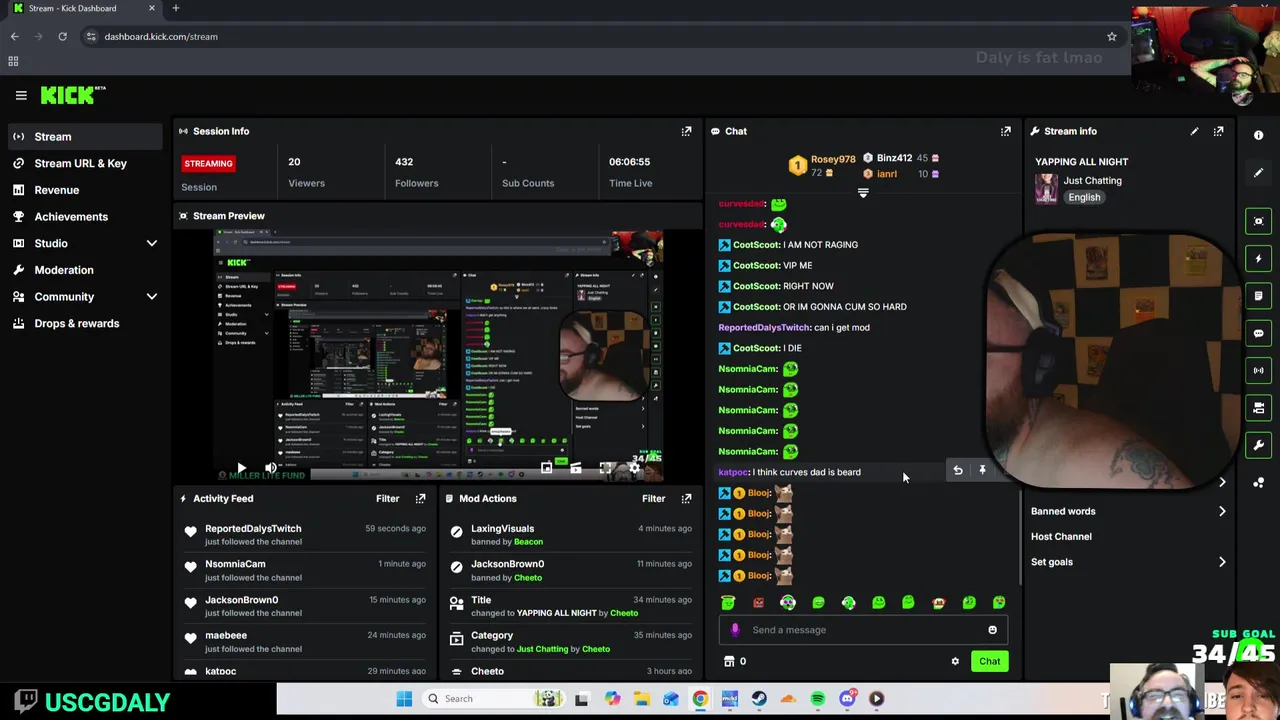Open Discord from the taskbar
1280x720 pixels.
coord(847,699)
